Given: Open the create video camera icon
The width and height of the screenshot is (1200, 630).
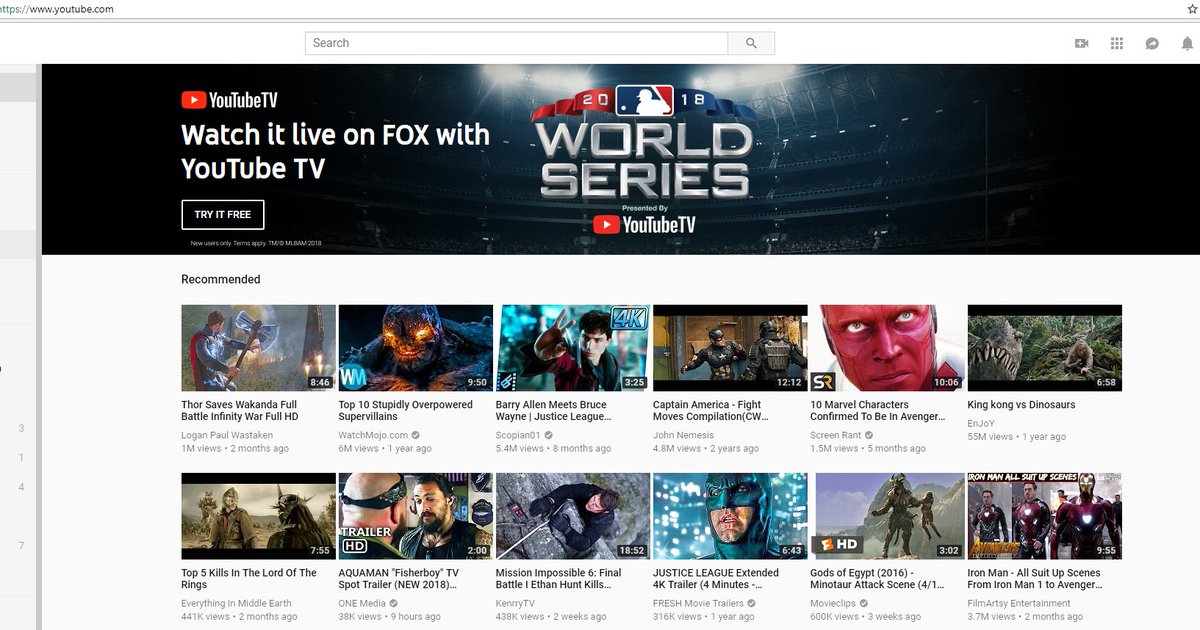Looking at the screenshot, I should click(x=1081, y=44).
